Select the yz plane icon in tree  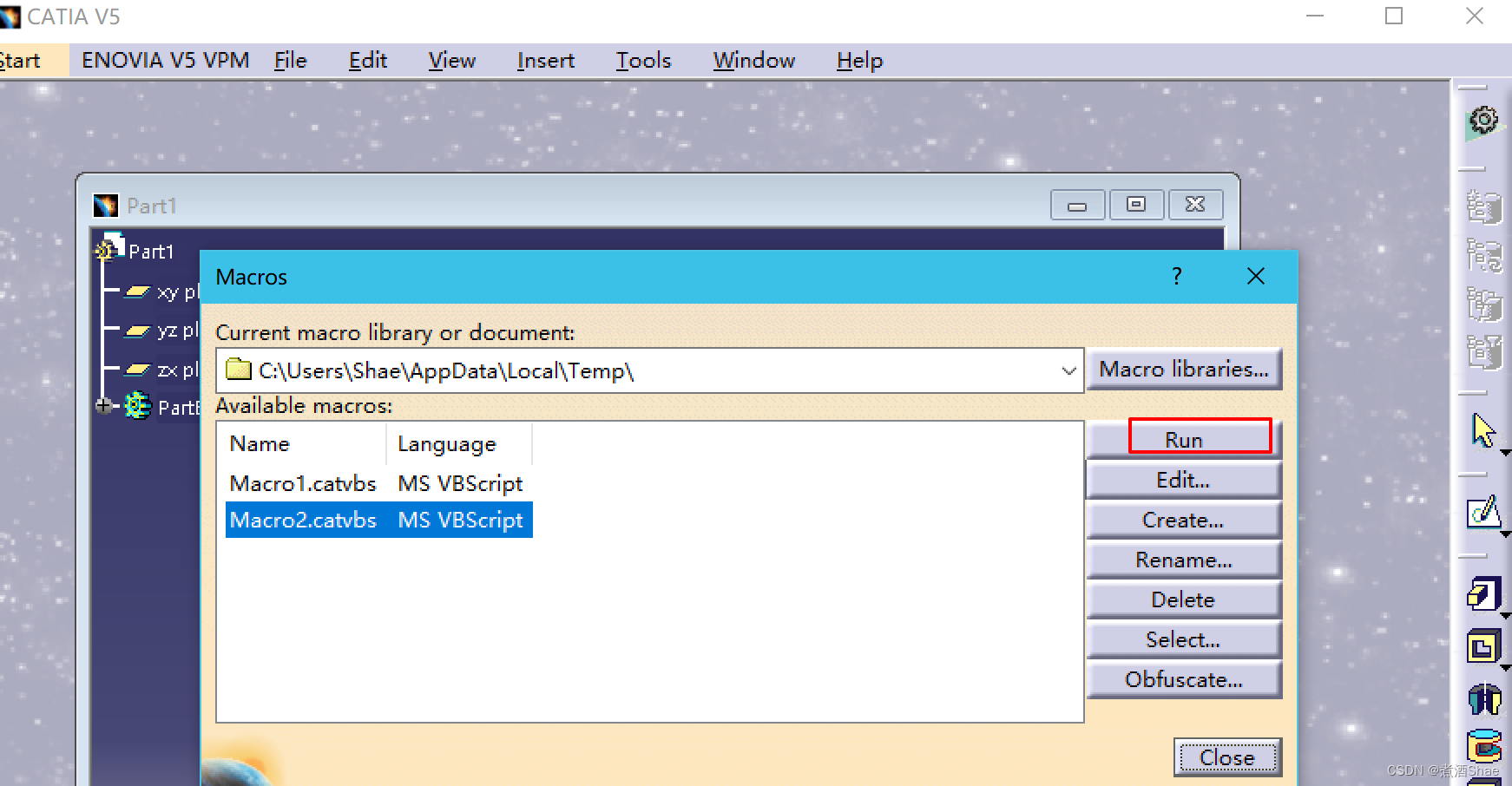138,331
